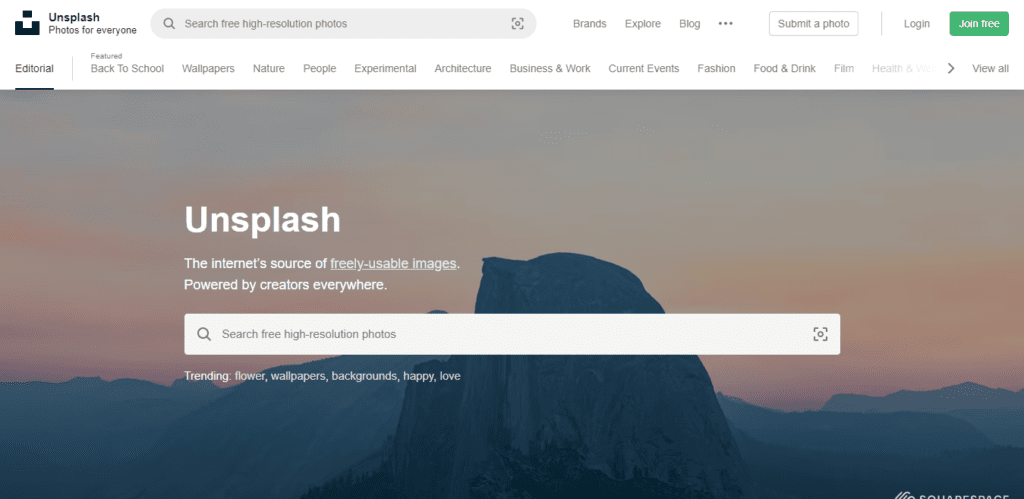Open the Film category

tap(844, 69)
